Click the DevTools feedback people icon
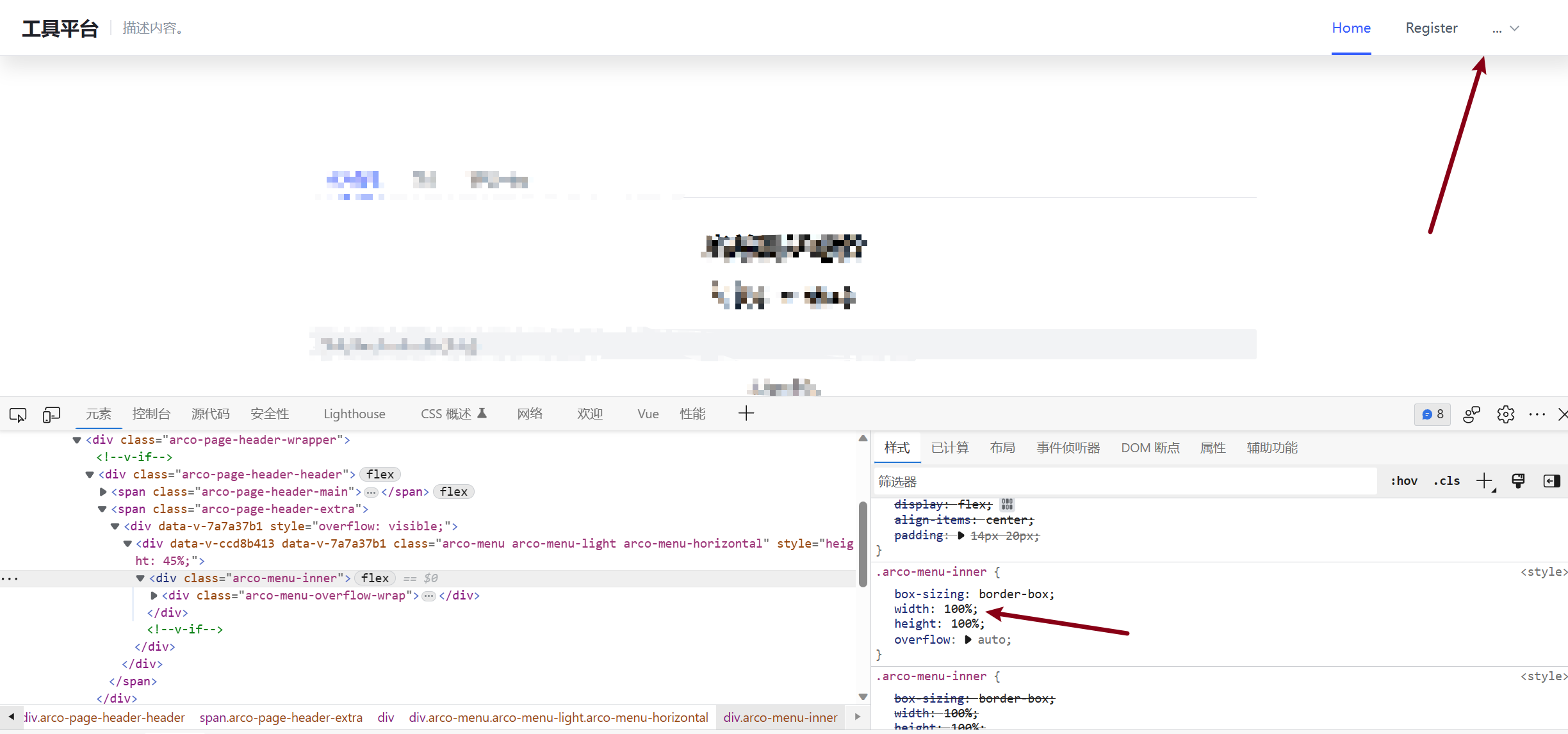The image size is (1568, 734). [1472, 414]
